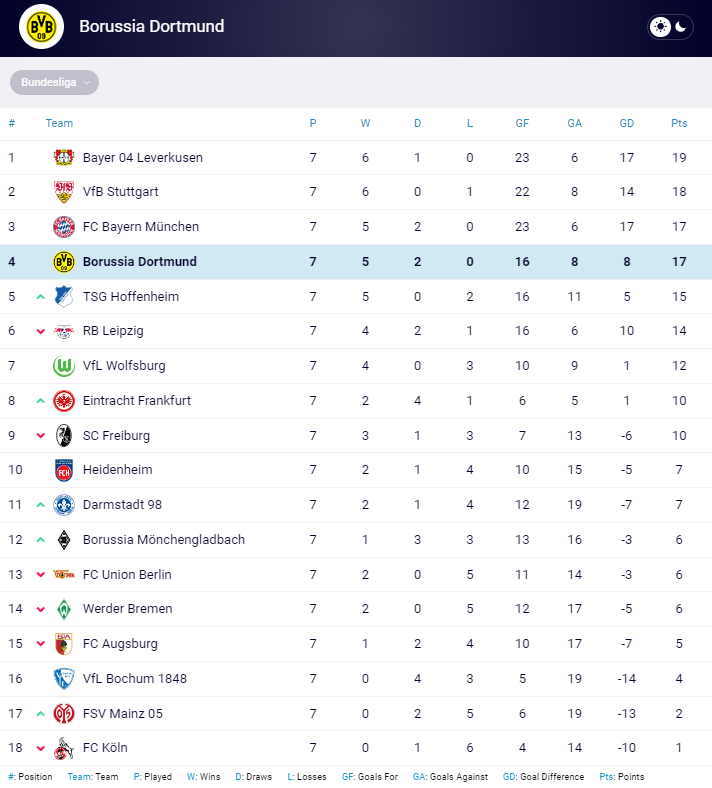The width and height of the screenshot is (712, 788).
Task: Click FC Bayern München crest icon
Action: (64, 227)
